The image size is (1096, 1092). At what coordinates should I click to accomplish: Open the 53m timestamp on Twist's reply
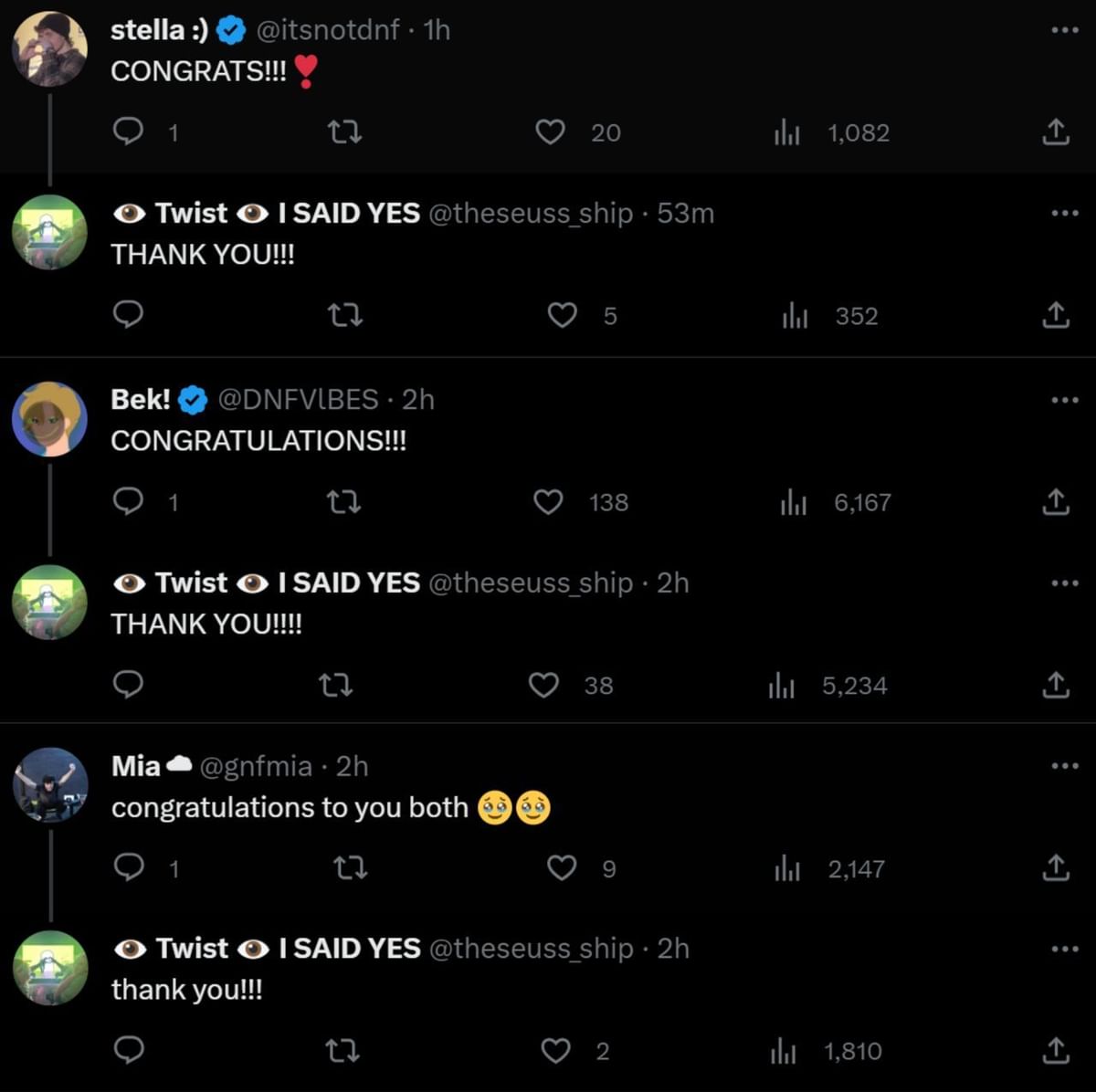(x=685, y=213)
